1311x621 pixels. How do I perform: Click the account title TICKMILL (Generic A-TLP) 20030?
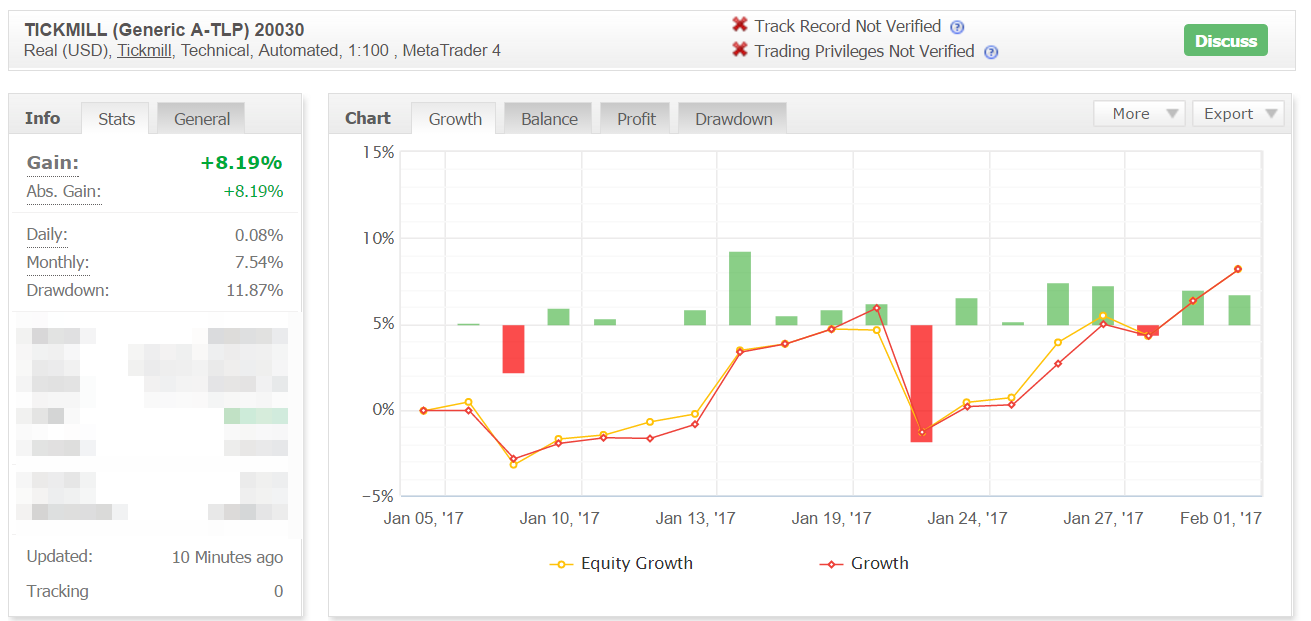(x=165, y=29)
